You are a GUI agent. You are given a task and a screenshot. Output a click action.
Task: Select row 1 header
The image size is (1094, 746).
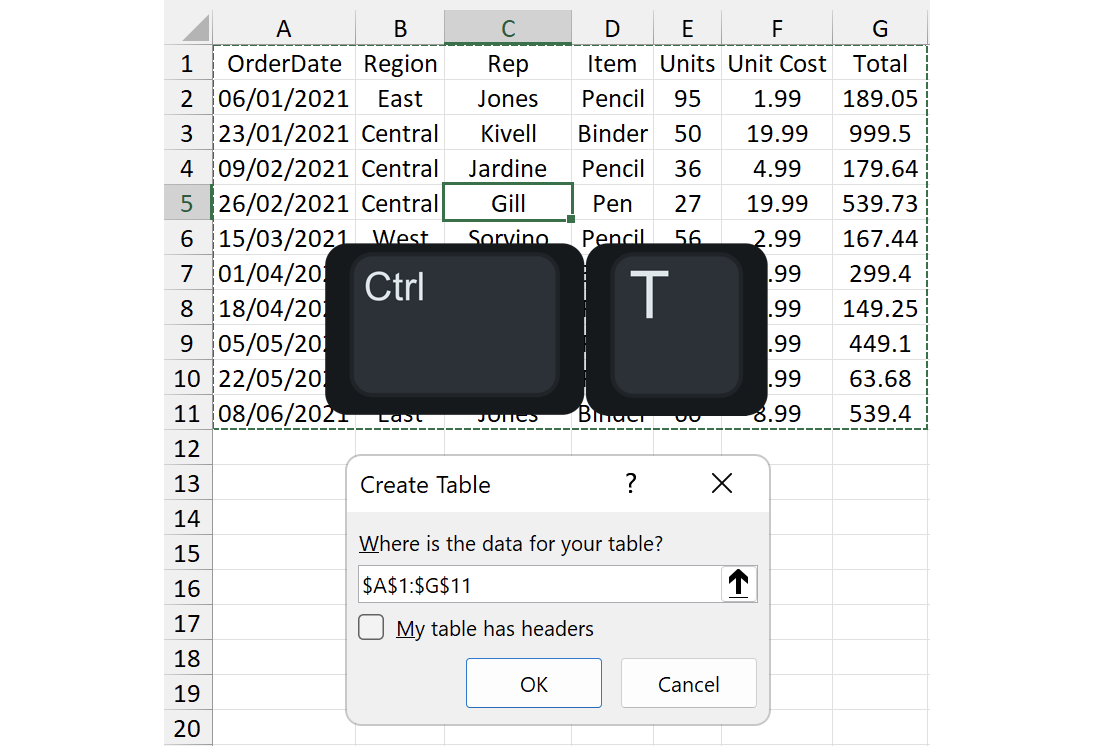187,64
